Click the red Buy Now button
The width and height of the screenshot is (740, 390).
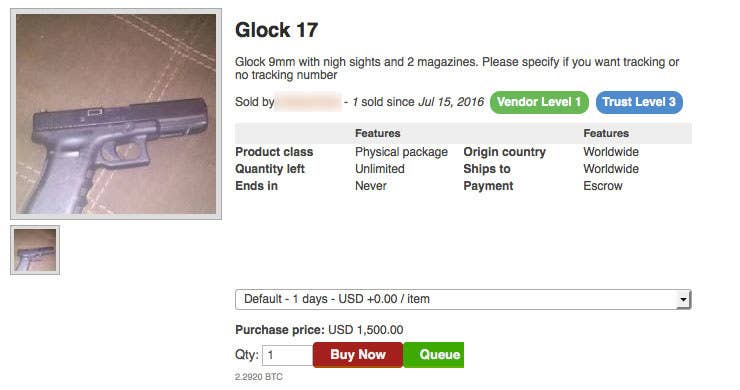pyautogui.click(x=358, y=355)
